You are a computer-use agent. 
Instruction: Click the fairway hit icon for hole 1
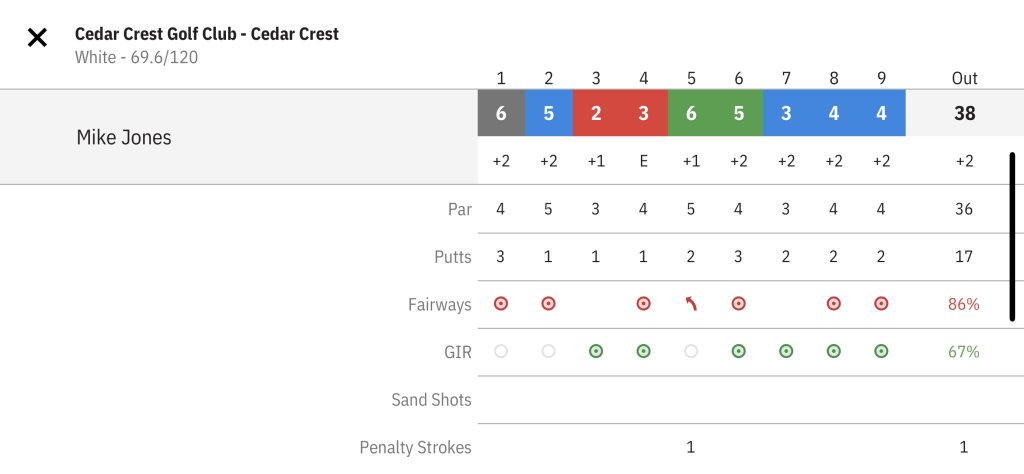coord(501,304)
